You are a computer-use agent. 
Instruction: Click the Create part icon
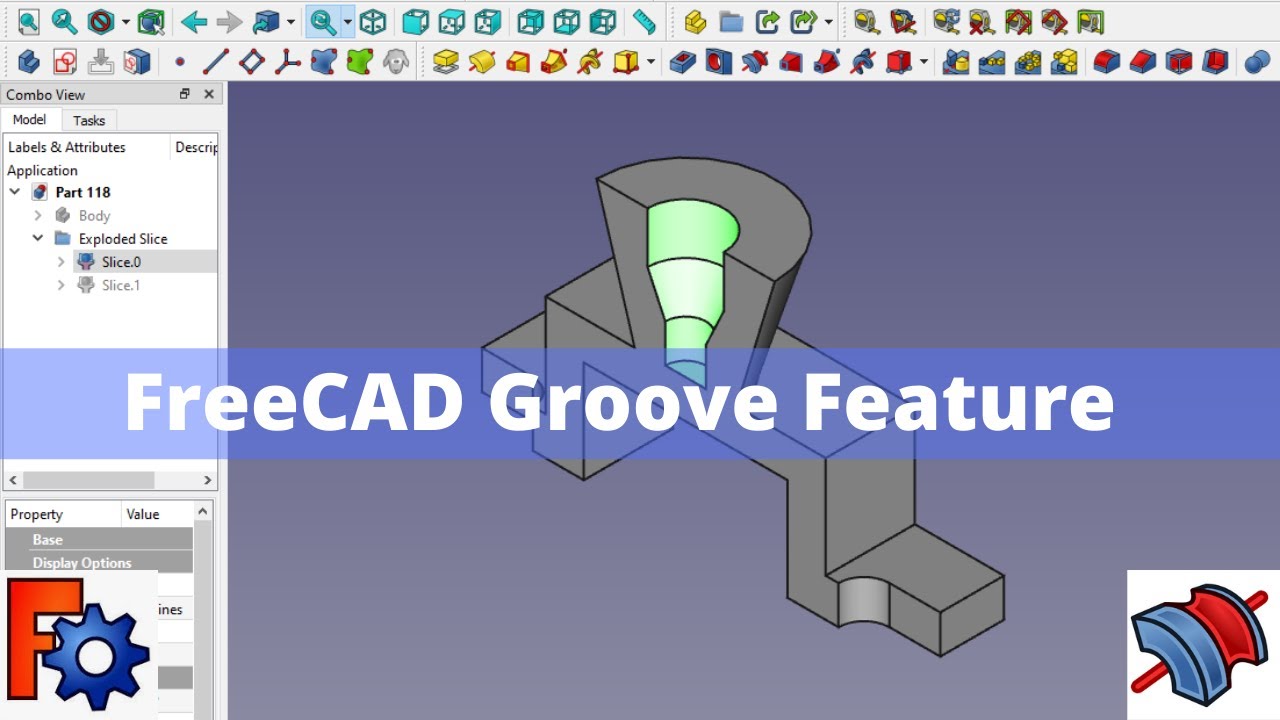point(696,21)
